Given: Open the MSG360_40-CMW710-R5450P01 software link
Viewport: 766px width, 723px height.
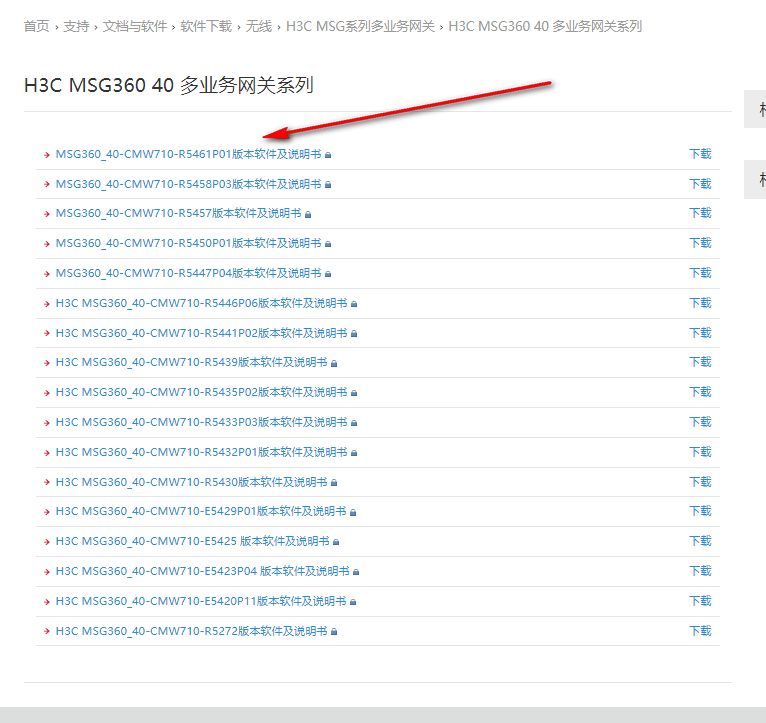Looking at the screenshot, I should 189,243.
